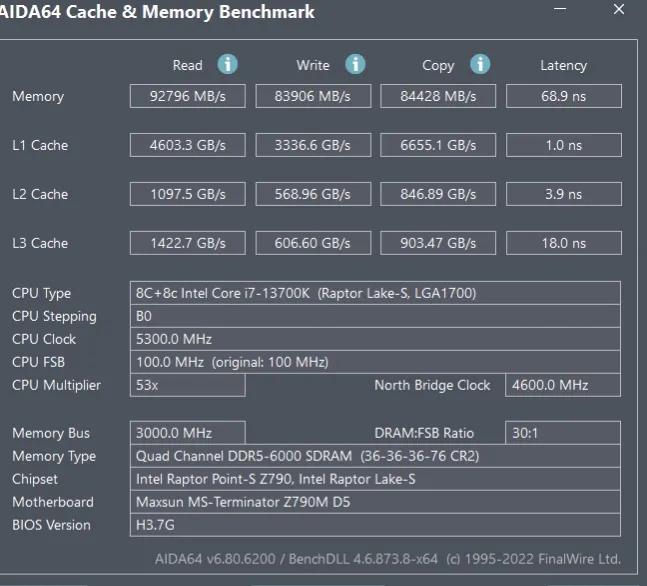Click the Motherboard Maxsun MS-Terminator field
Image resolution: width=647 pixels, height=586 pixels.
pyautogui.click(x=375, y=502)
